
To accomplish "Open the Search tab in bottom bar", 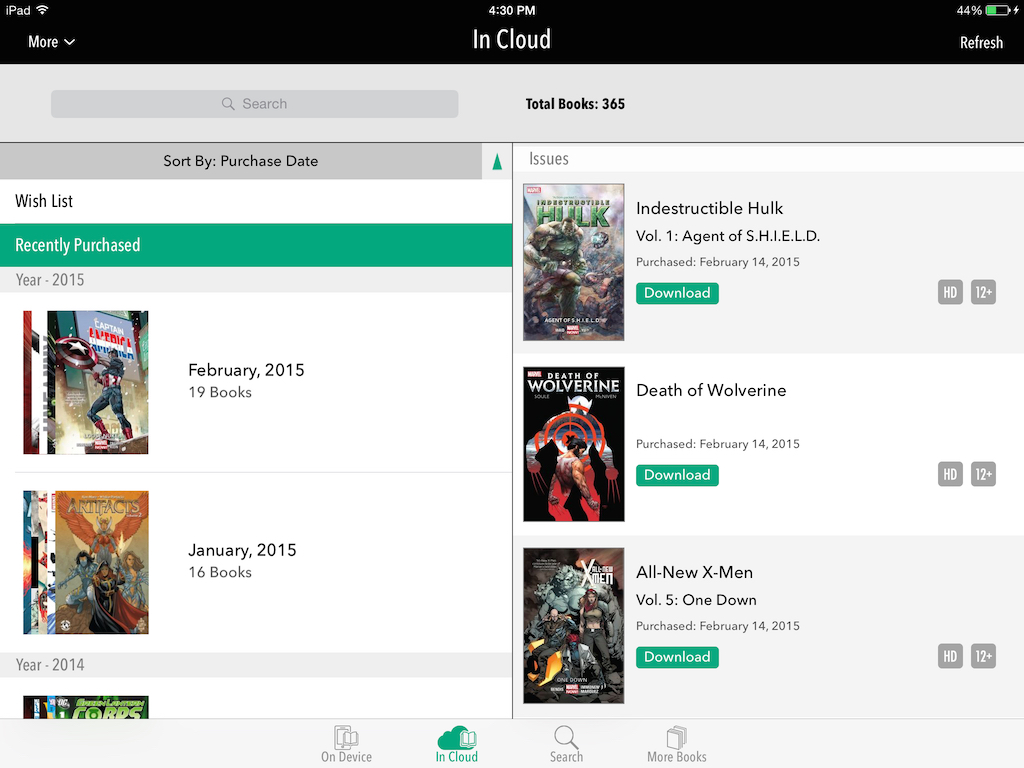I will pyautogui.click(x=566, y=744).
